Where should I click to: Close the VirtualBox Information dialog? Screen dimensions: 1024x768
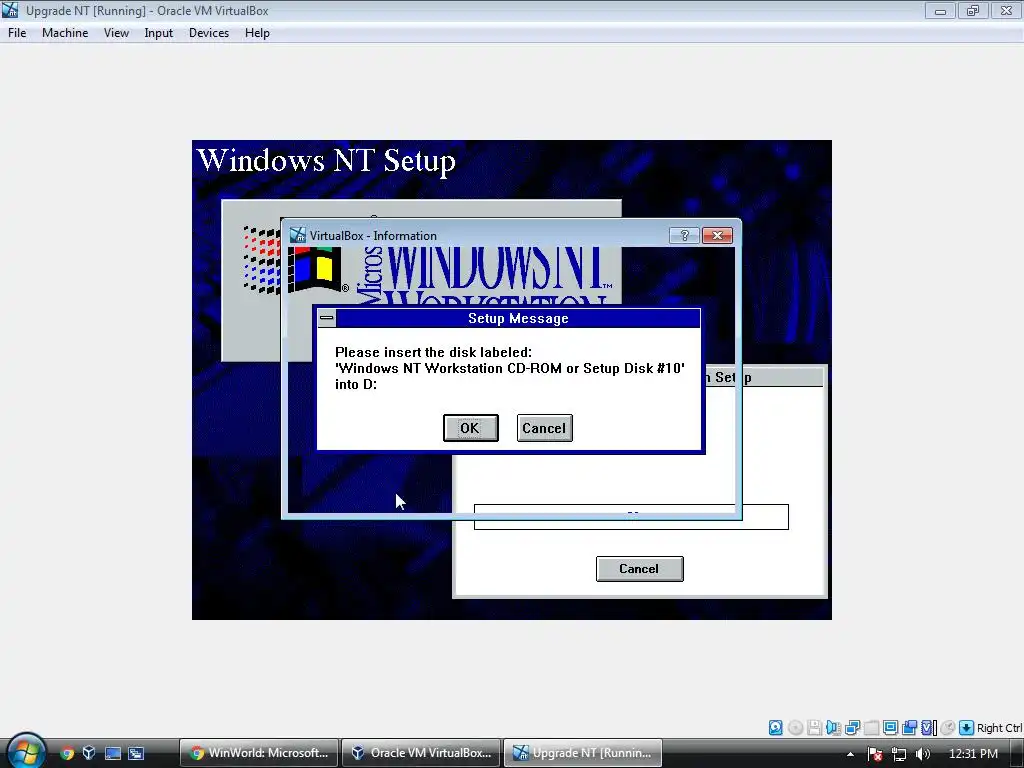pyautogui.click(x=717, y=235)
